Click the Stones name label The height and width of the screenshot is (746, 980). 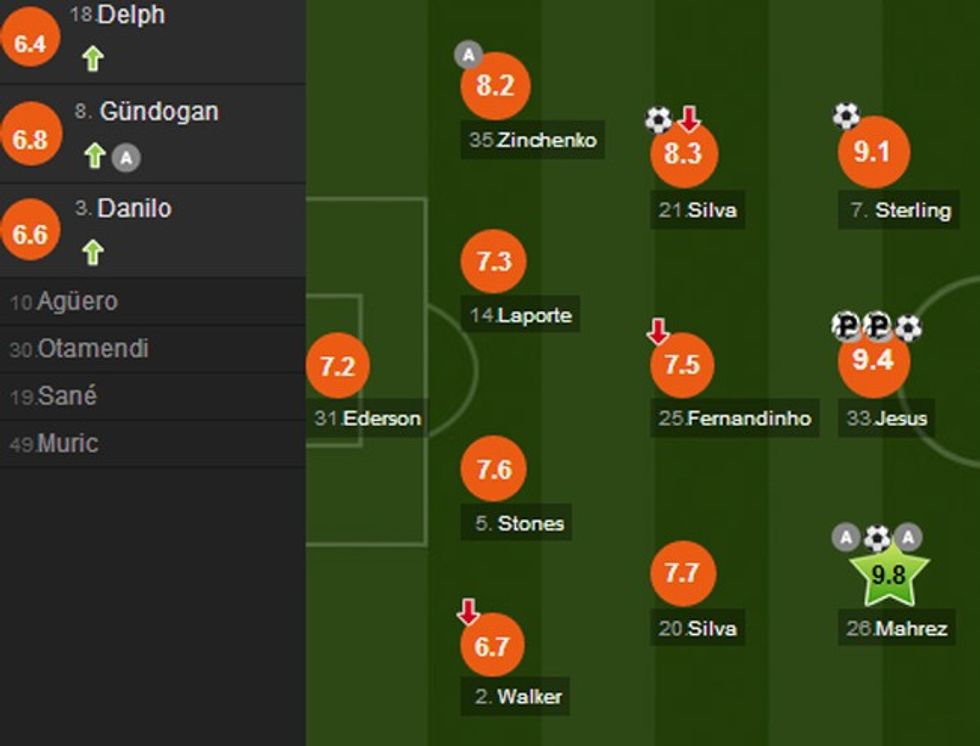click(519, 523)
